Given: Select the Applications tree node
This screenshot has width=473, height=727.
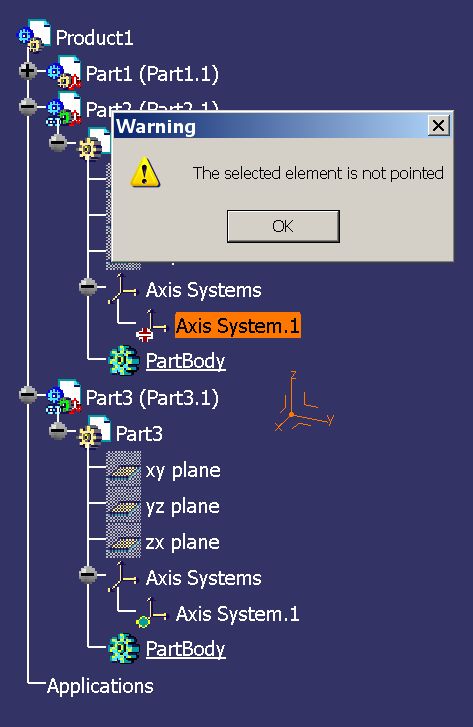Looking at the screenshot, I should click(x=100, y=686).
